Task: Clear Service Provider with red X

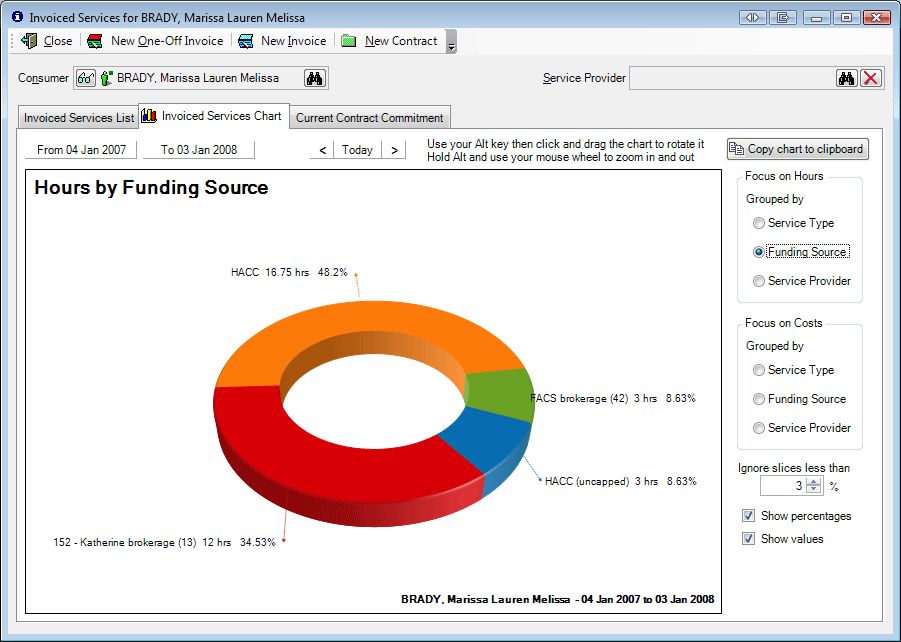Action: tap(871, 78)
